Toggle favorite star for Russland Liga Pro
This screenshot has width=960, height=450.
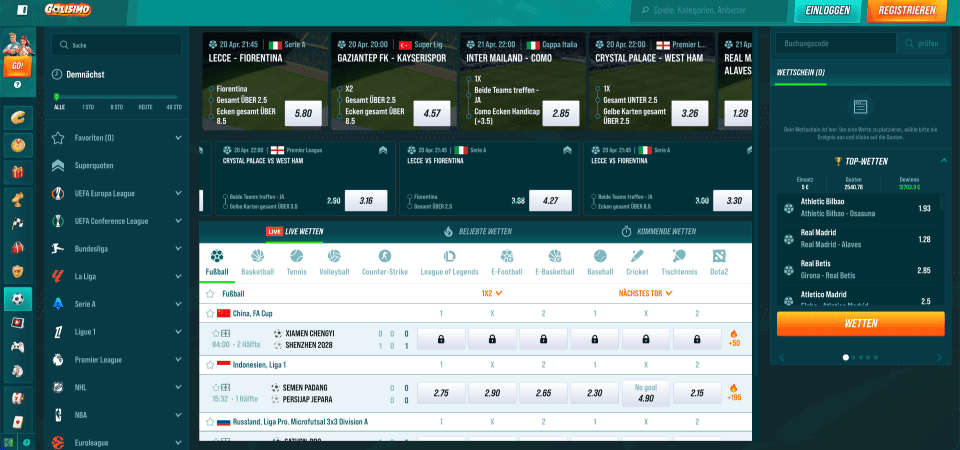coord(210,422)
